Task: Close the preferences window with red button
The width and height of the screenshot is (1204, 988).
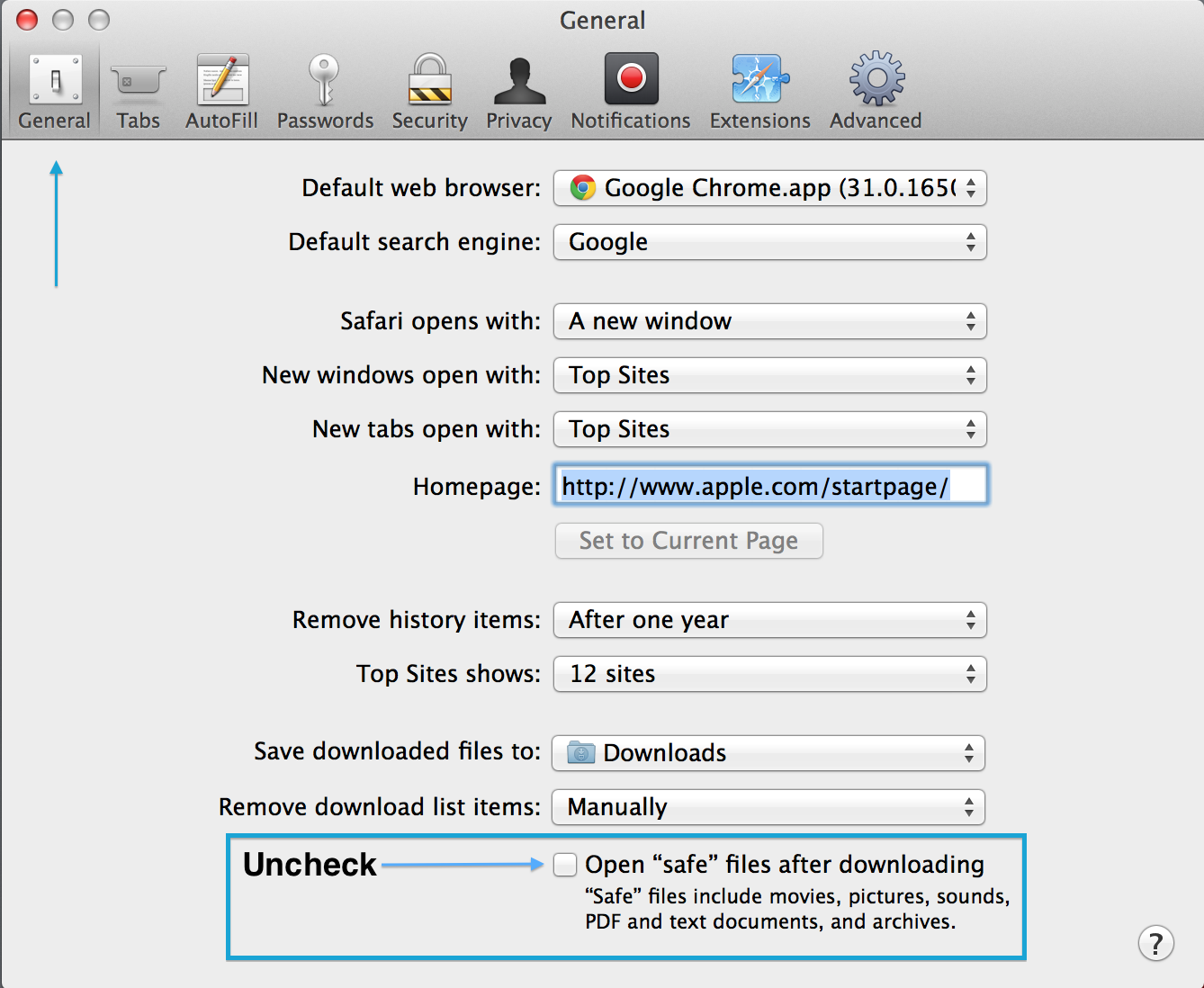Action: pos(28,20)
